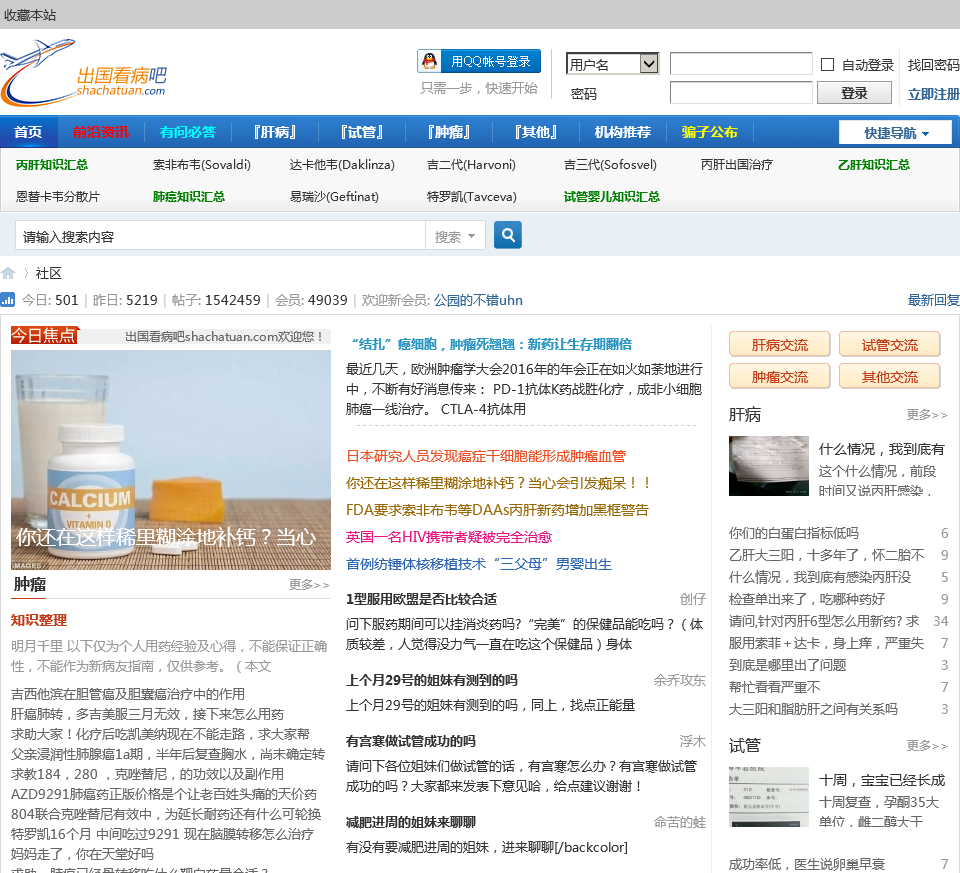Viewport: 960px width, 873px height.
Task: Open the 前沿资讯 nav tab
Action: 101,132
